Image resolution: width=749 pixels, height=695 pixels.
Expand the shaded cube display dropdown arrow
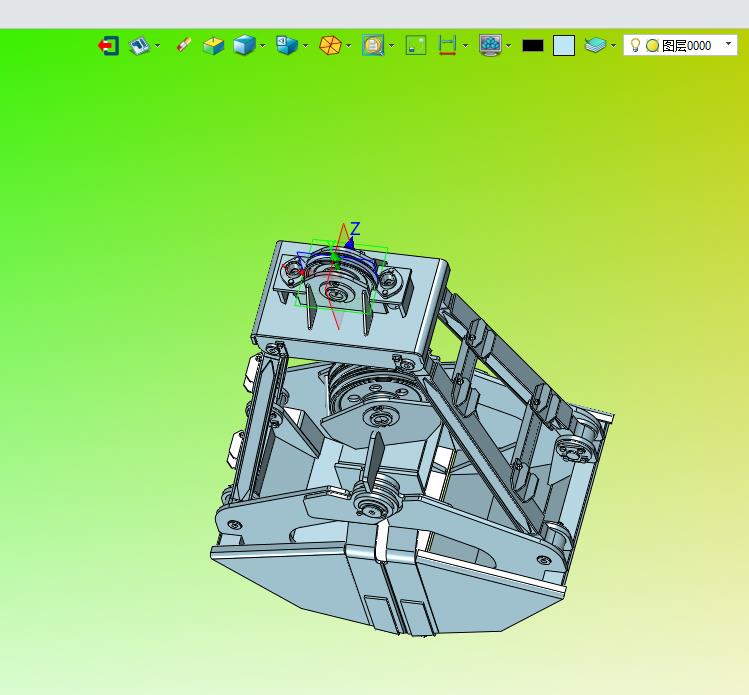263,46
